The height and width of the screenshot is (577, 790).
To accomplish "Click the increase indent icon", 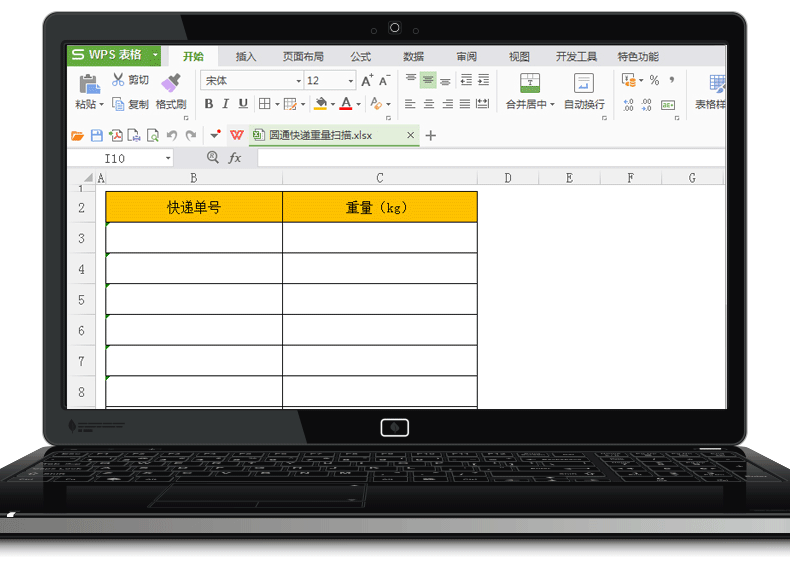I will tap(484, 80).
